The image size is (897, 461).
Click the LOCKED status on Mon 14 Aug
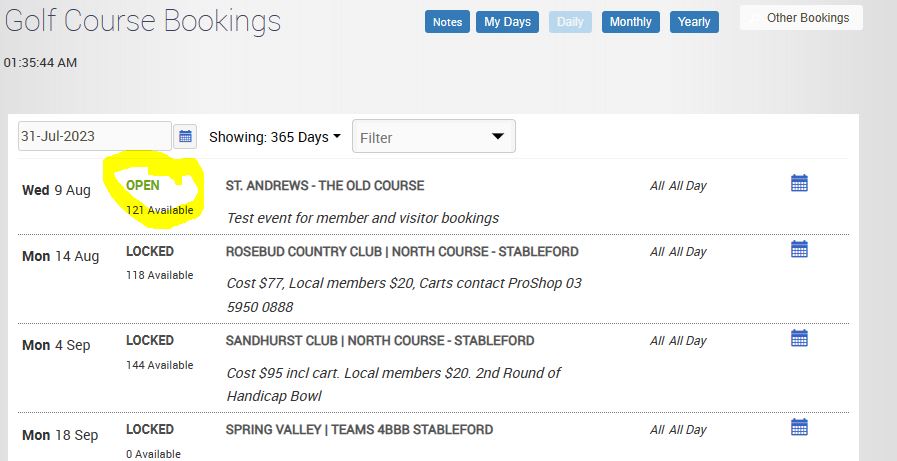click(x=150, y=252)
